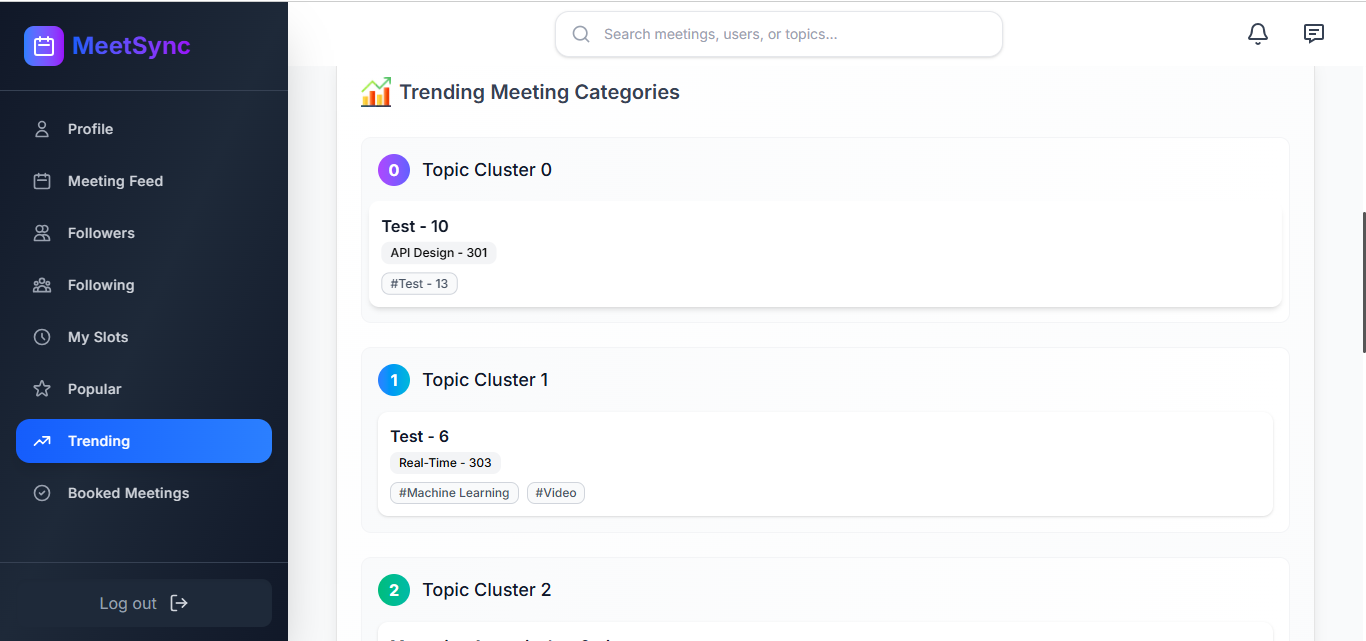Open the Test - 6 meeting card

click(420, 436)
